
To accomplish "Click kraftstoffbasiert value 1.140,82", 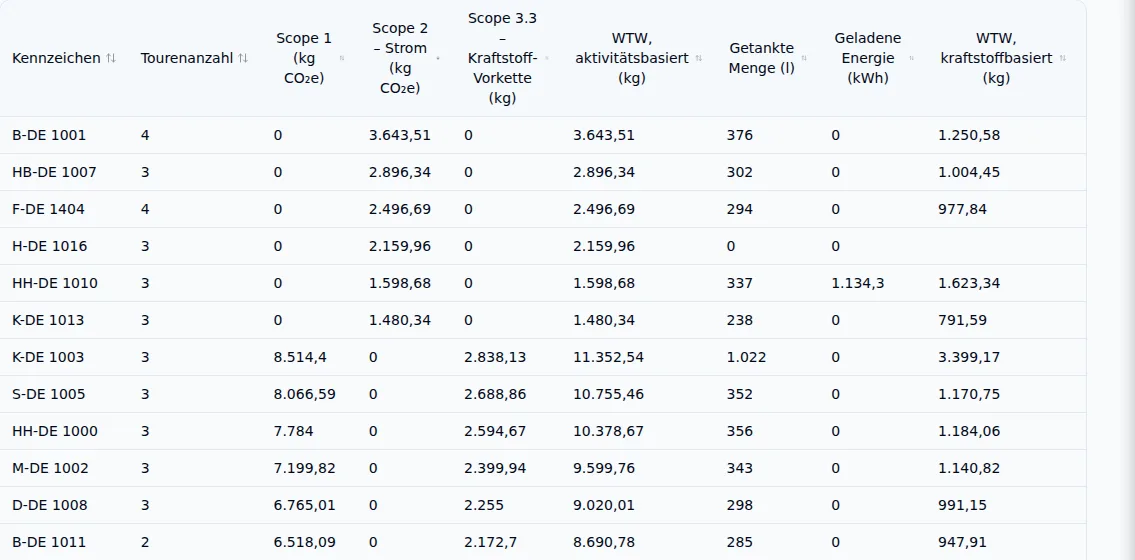I will pyautogui.click(x=969, y=468).
